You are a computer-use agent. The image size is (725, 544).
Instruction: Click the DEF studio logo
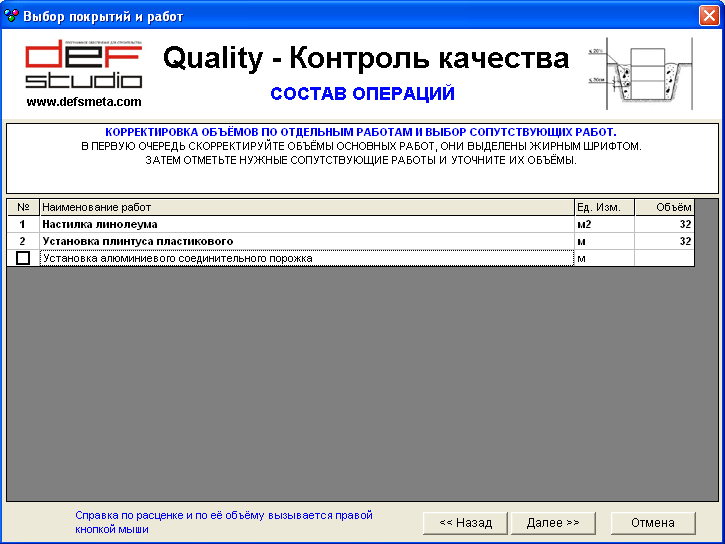pos(84,66)
